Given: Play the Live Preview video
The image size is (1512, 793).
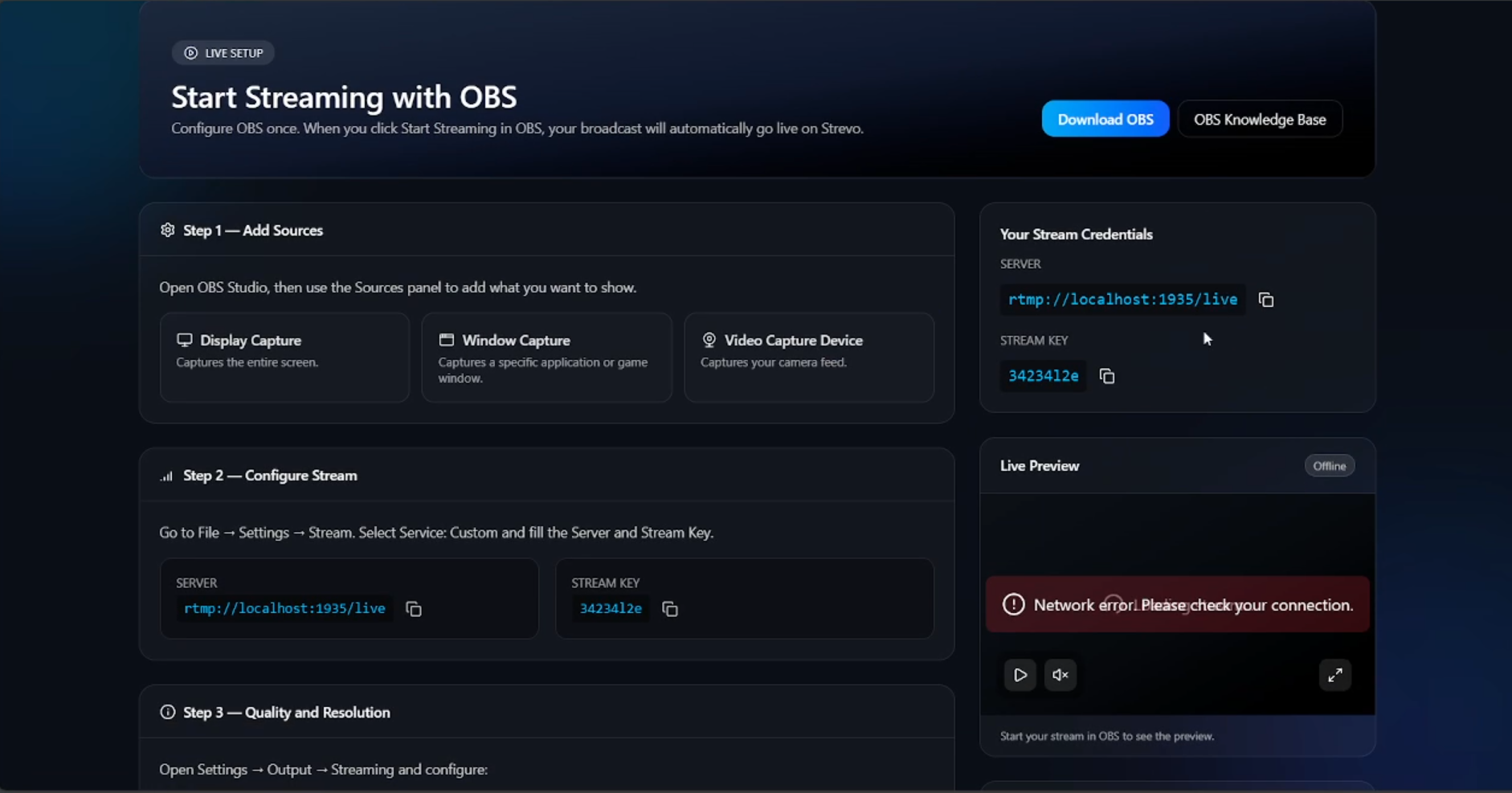Looking at the screenshot, I should (1020, 675).
